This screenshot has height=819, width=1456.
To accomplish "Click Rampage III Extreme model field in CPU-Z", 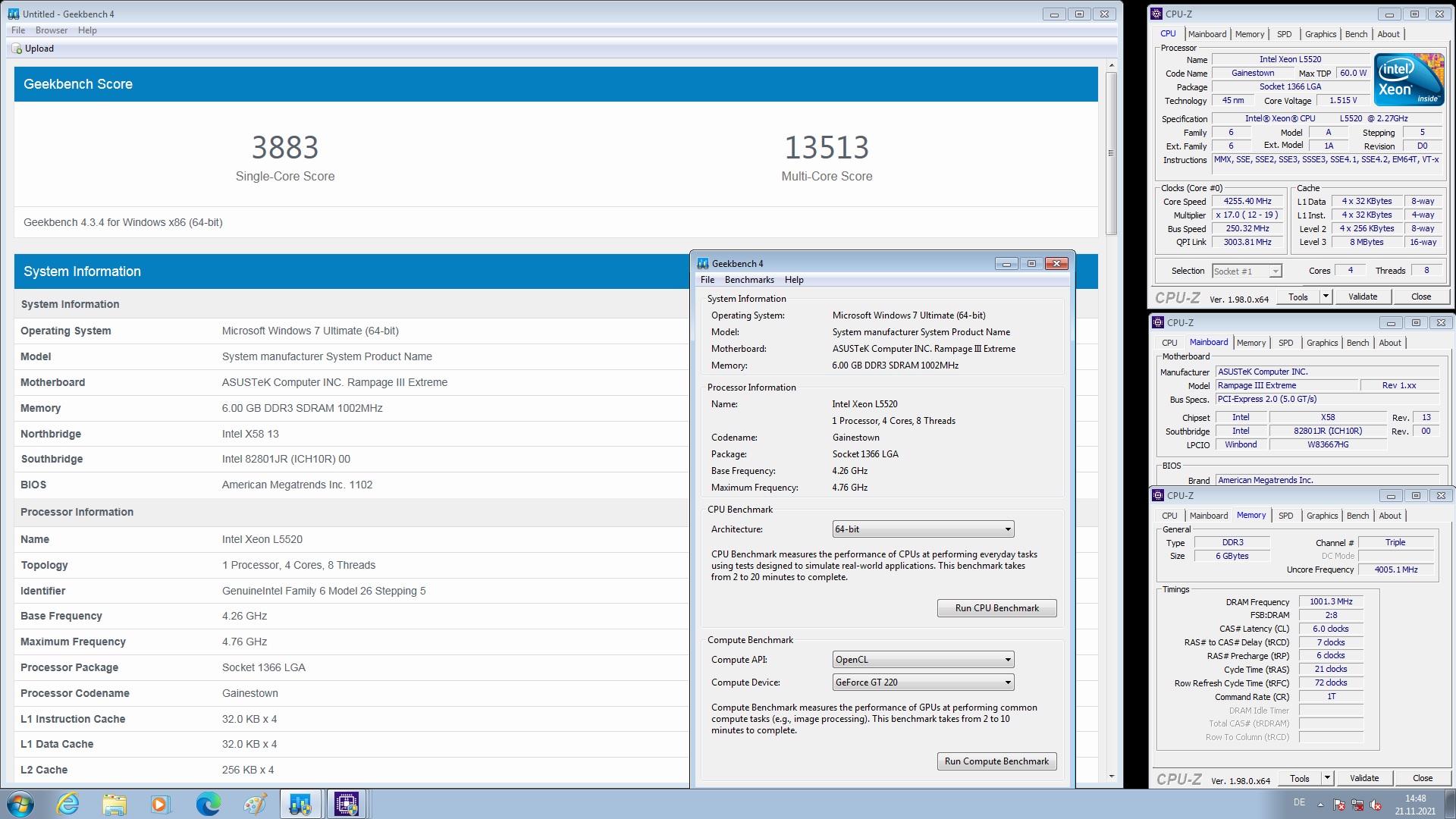I will coord(1286,386).
